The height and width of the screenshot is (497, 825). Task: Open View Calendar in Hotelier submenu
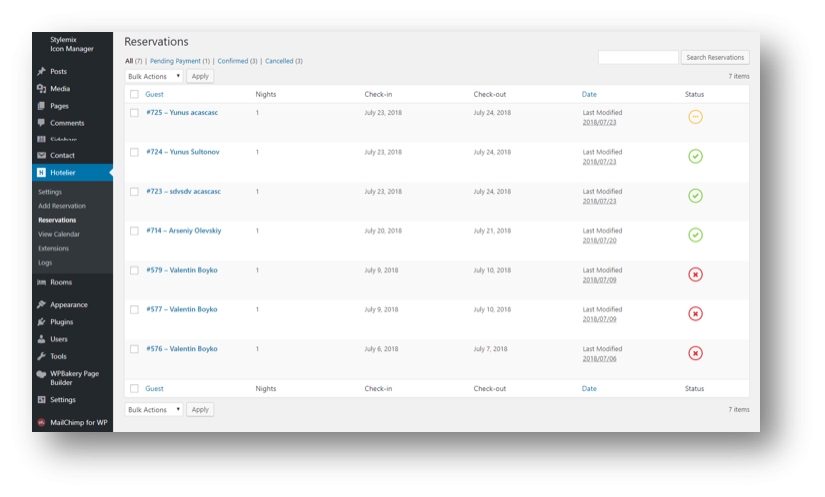[x=59, y=234]
